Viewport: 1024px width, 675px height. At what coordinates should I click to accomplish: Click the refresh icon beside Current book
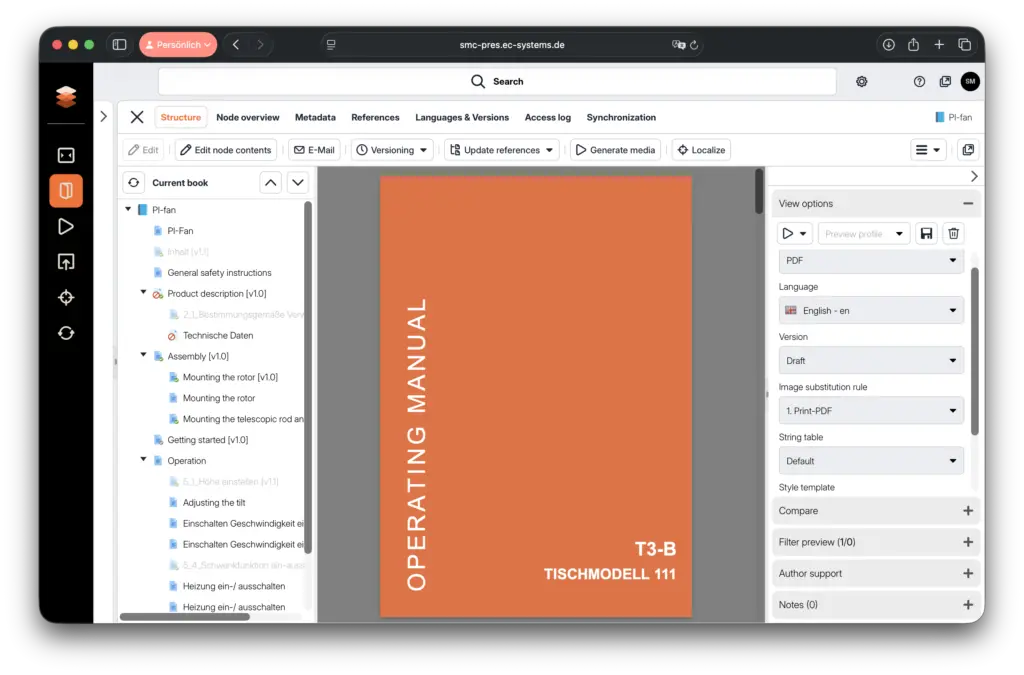134,183
